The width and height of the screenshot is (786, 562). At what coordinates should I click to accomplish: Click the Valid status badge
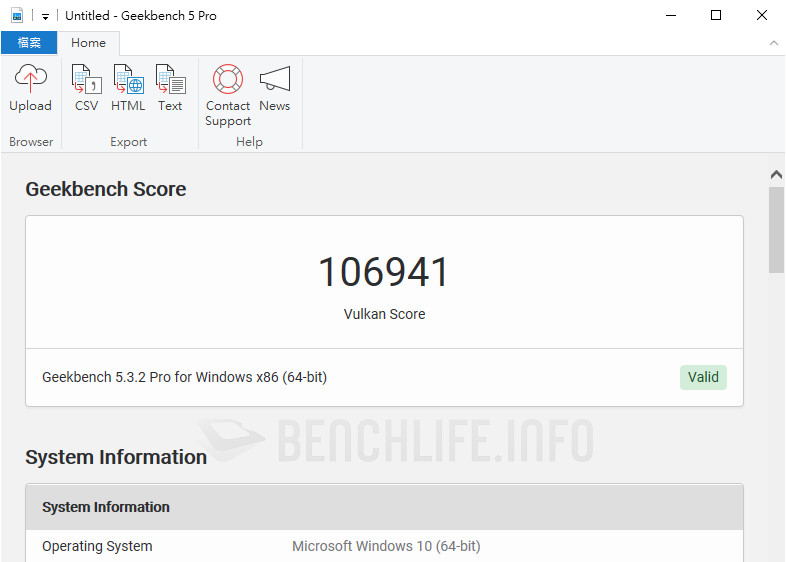coord(703,377)
